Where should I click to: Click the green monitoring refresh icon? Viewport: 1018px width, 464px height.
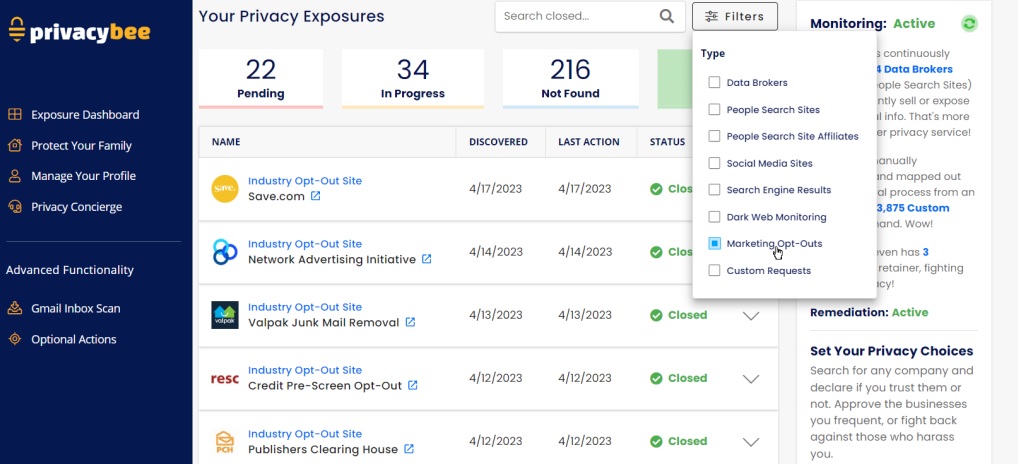pyautogui.click(x=969, y=24)
